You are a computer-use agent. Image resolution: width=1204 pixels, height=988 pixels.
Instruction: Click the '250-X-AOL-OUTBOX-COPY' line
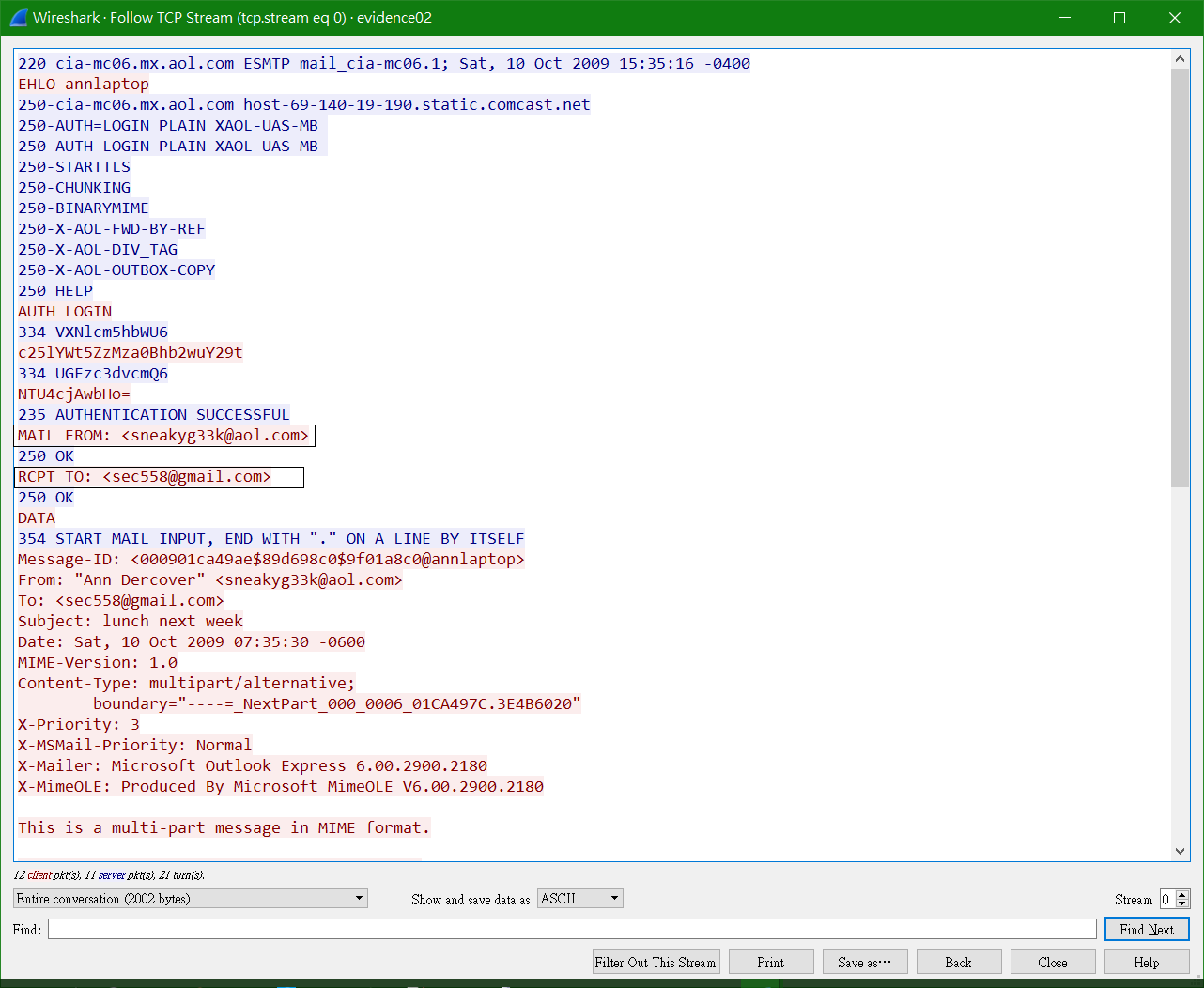click(x=116, y=270)
